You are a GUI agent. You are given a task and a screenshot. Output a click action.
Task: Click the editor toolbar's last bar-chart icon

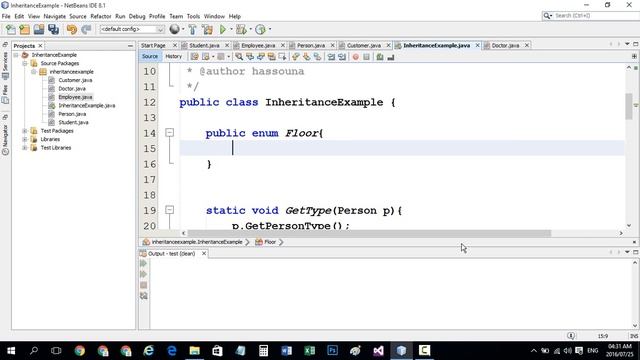click(x=391, y=57)
